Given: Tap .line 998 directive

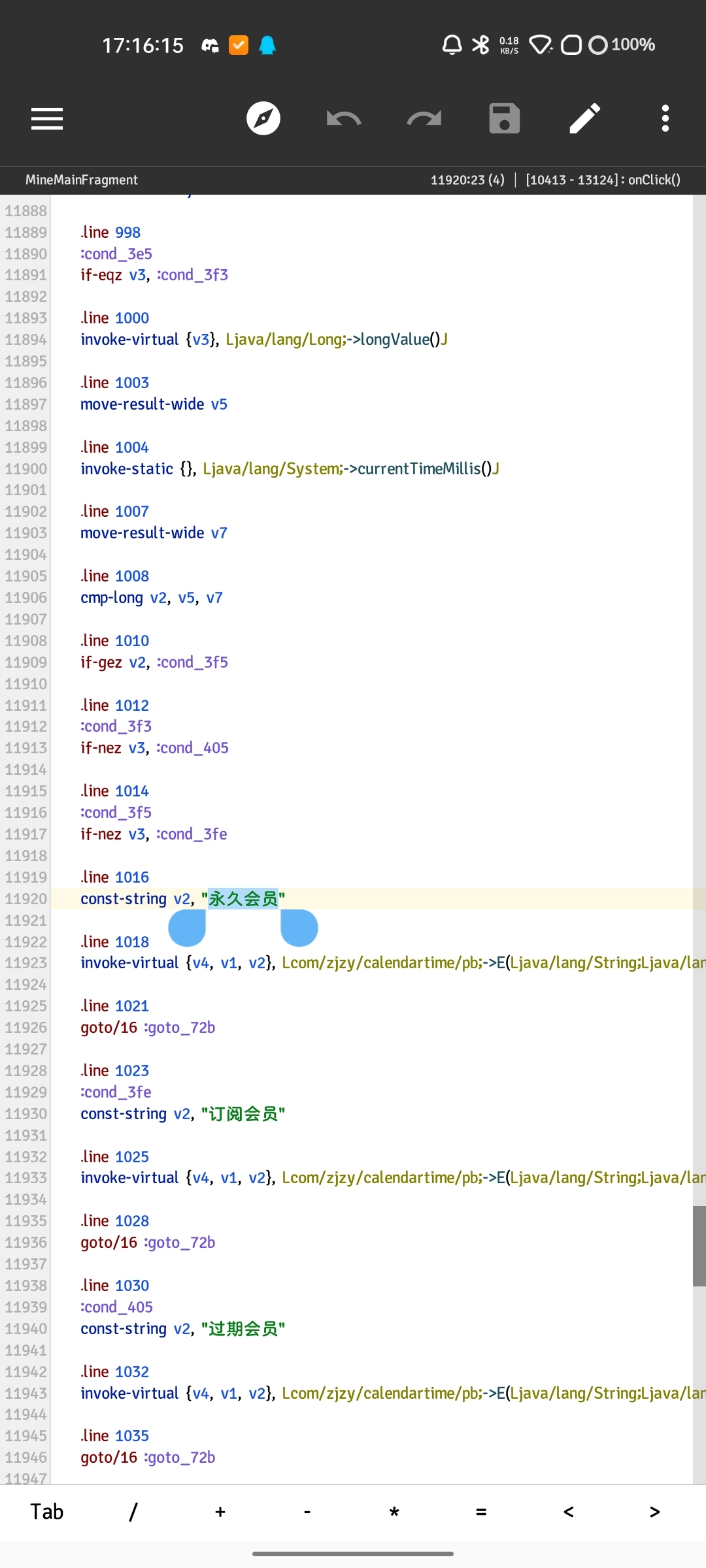Looking at the screenshot, I should coord(110,233).
